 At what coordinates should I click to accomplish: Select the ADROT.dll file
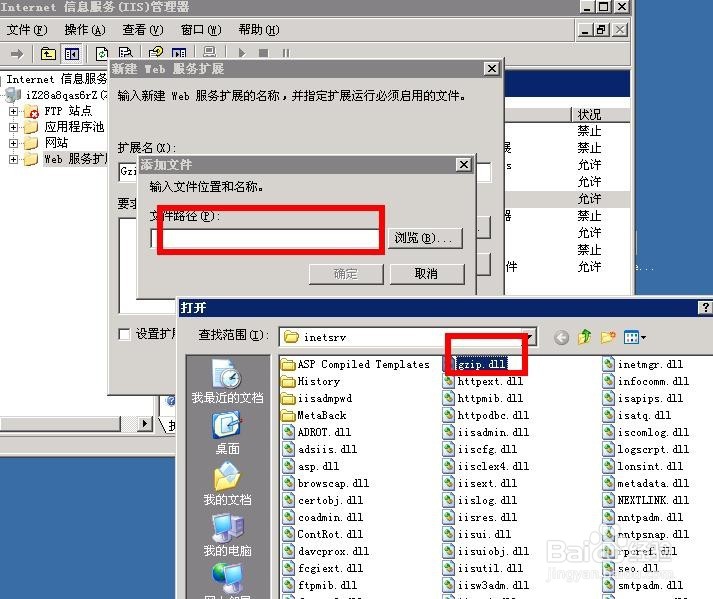click(316, 432)
